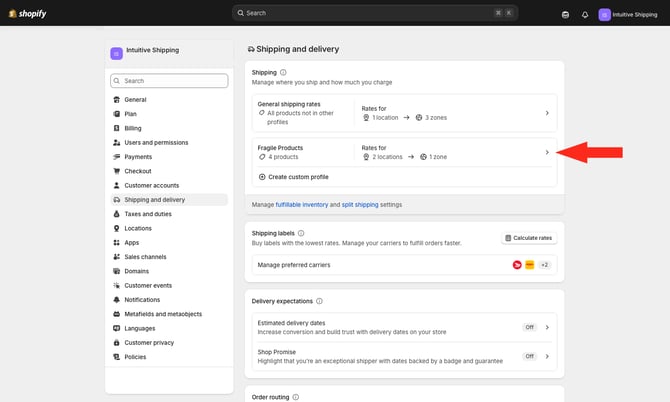Click the Checkout cart icon
Viewport: 670px width, 402px height.
pos(116,171)
